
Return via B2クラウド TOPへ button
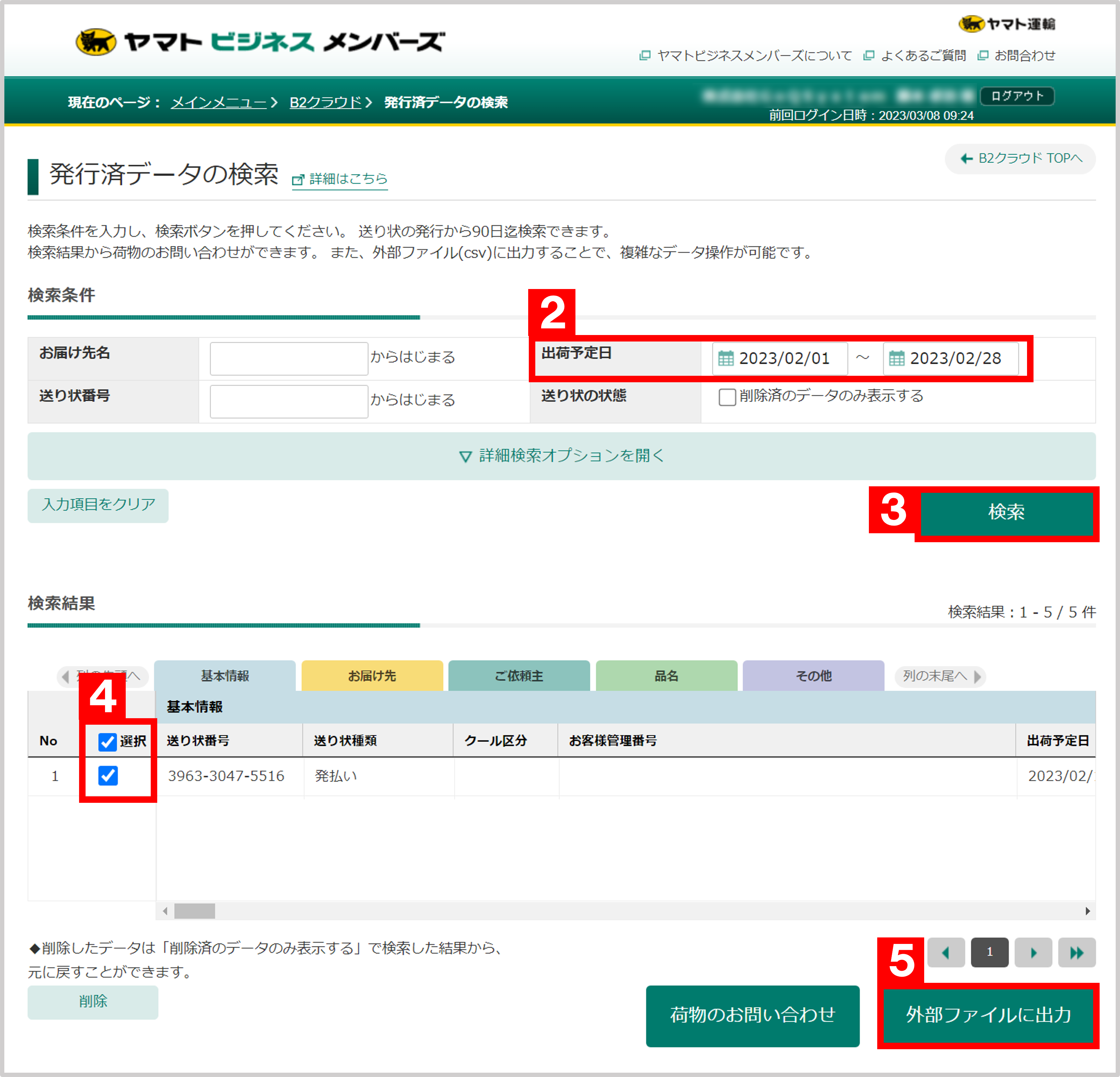click(x=1021, y=158)
